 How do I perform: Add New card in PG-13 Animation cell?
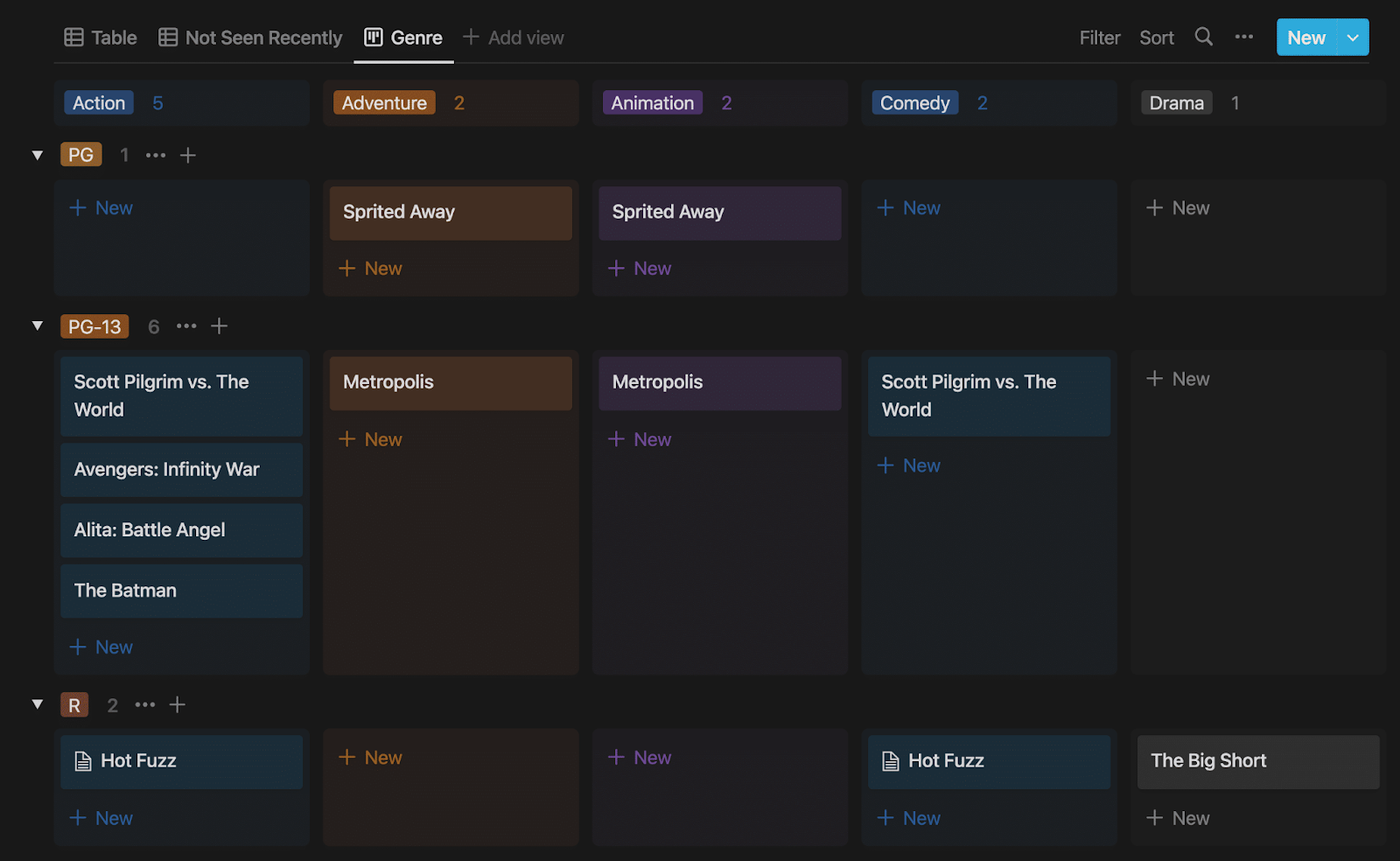640,439
